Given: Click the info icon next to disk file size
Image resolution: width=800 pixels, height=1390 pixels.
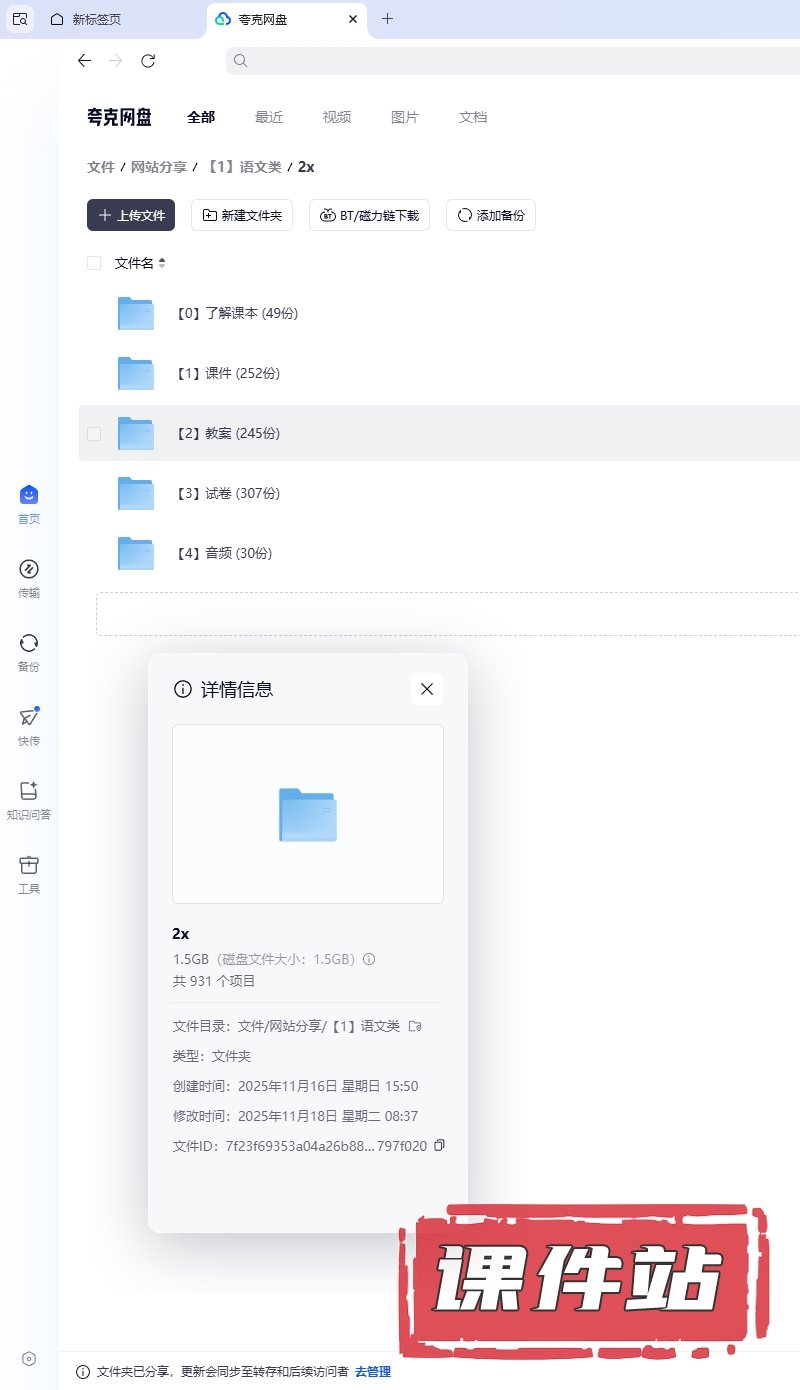Looking at the screenshot, I should 369,959.
